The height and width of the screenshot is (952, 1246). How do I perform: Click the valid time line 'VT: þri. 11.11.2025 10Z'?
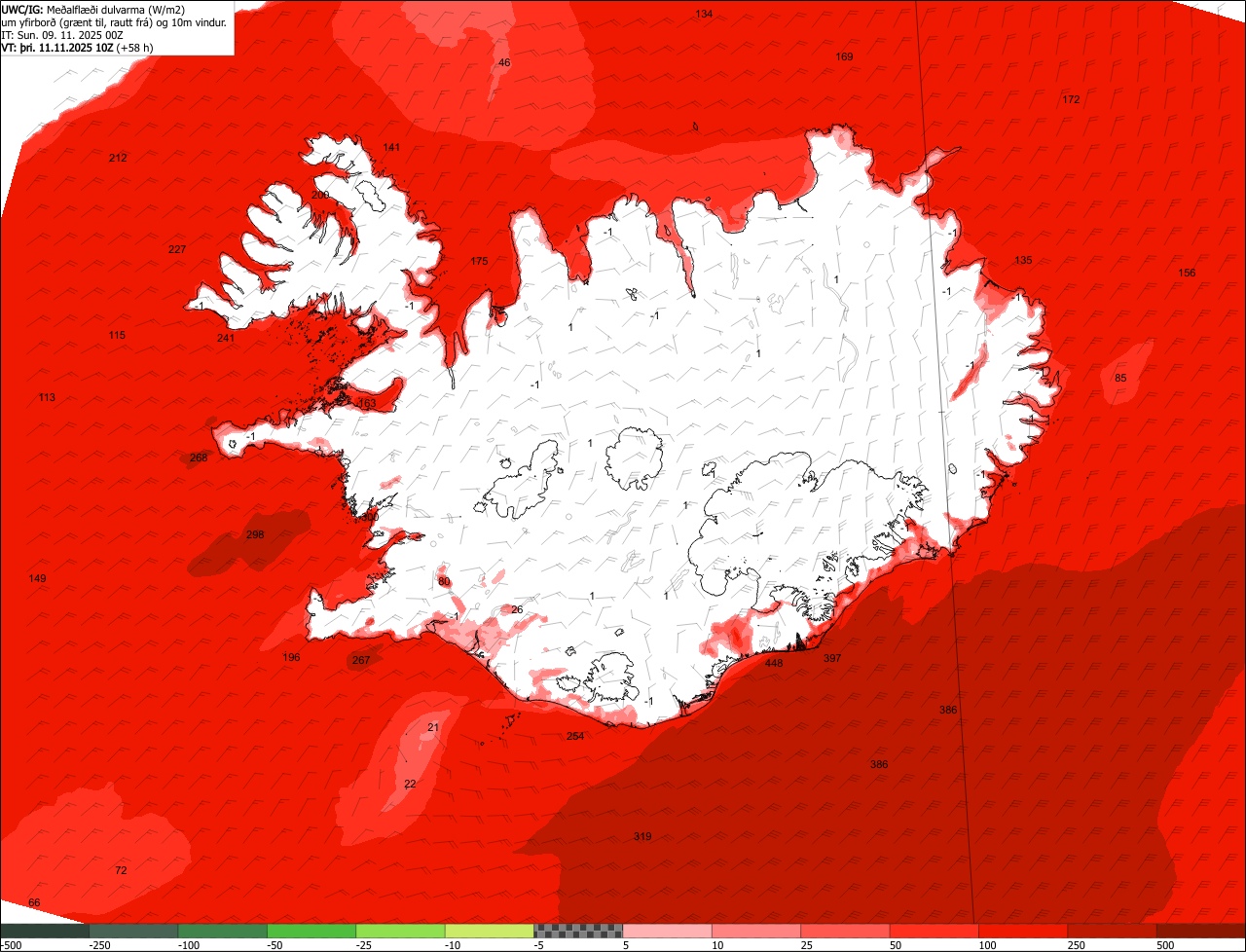57,47
